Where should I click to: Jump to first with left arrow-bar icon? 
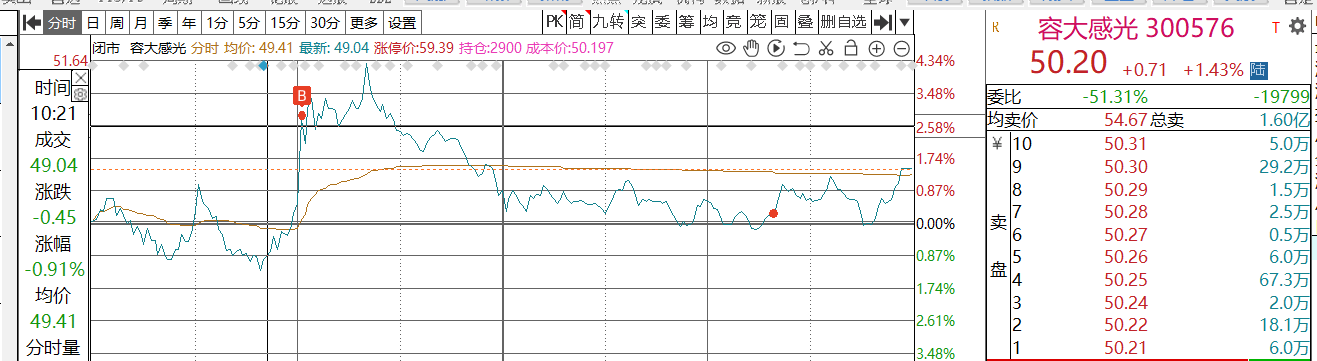(x=32, y=22)
